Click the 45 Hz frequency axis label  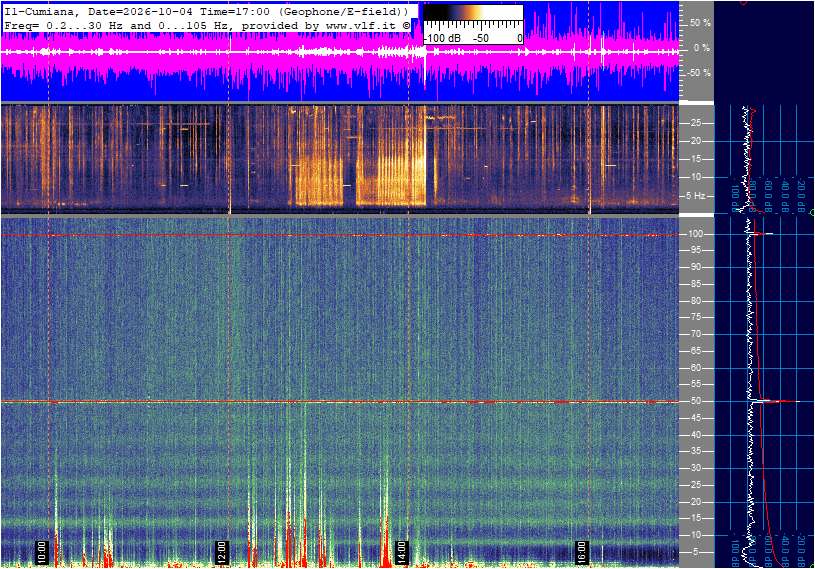[x=695, y=418]
